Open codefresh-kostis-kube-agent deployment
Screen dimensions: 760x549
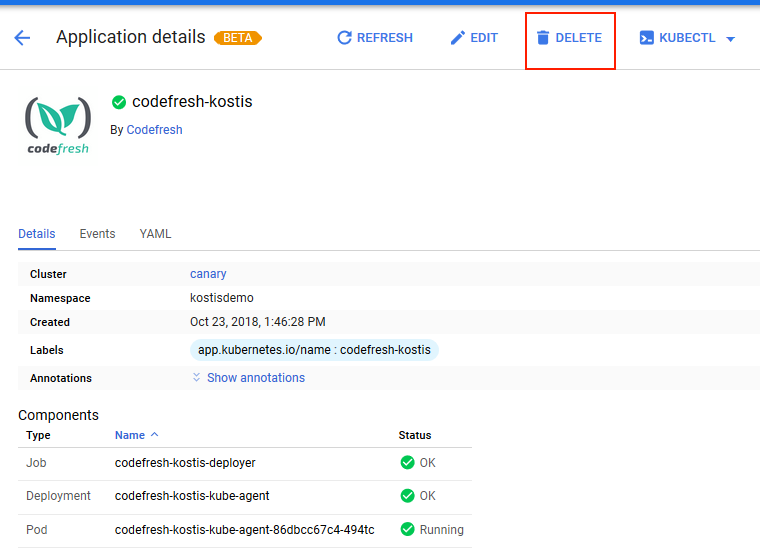click(x=192, y=496)
